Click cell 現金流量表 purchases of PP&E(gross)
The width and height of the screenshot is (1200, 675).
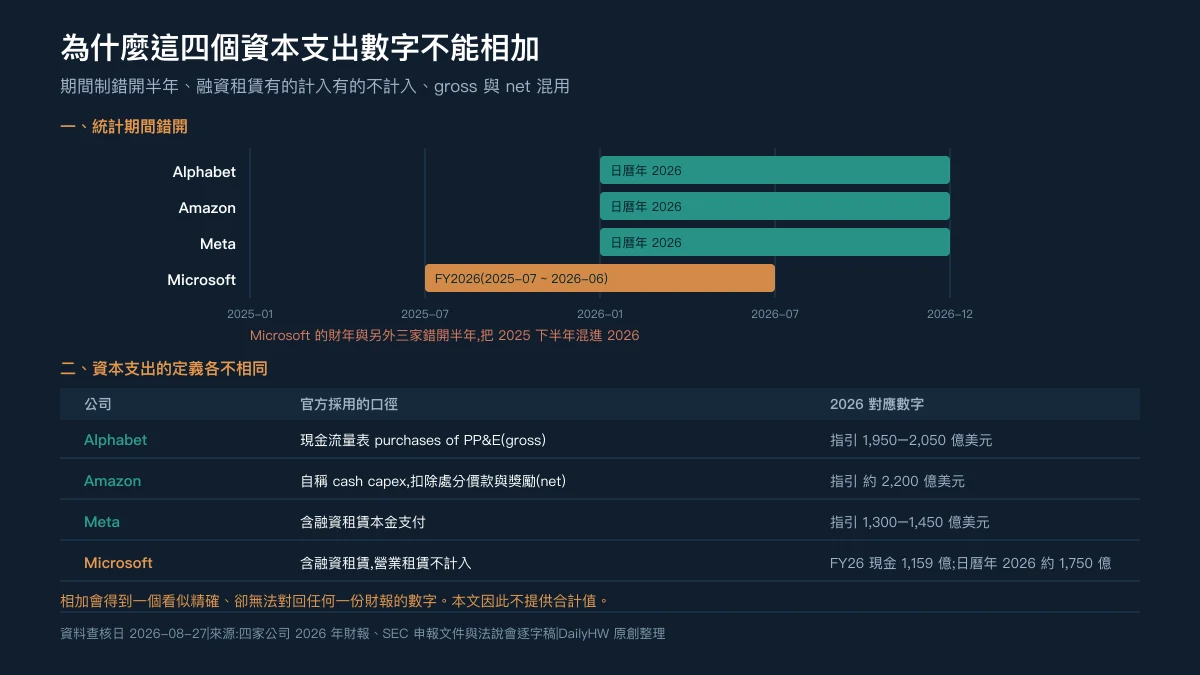click(x=423, y=440)
